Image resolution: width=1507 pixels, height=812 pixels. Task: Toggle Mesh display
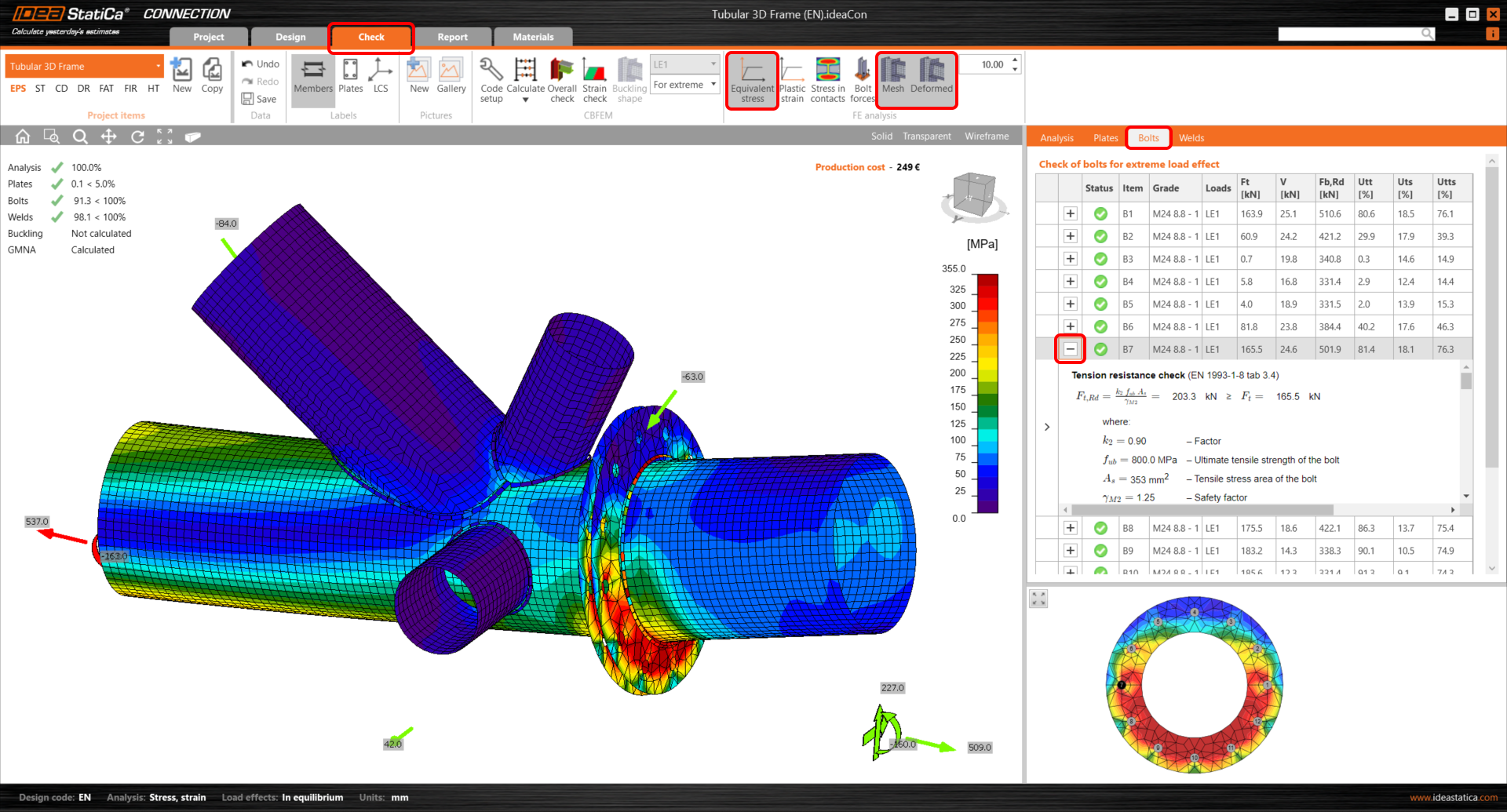pyautogui.click(x=893, y=76)
